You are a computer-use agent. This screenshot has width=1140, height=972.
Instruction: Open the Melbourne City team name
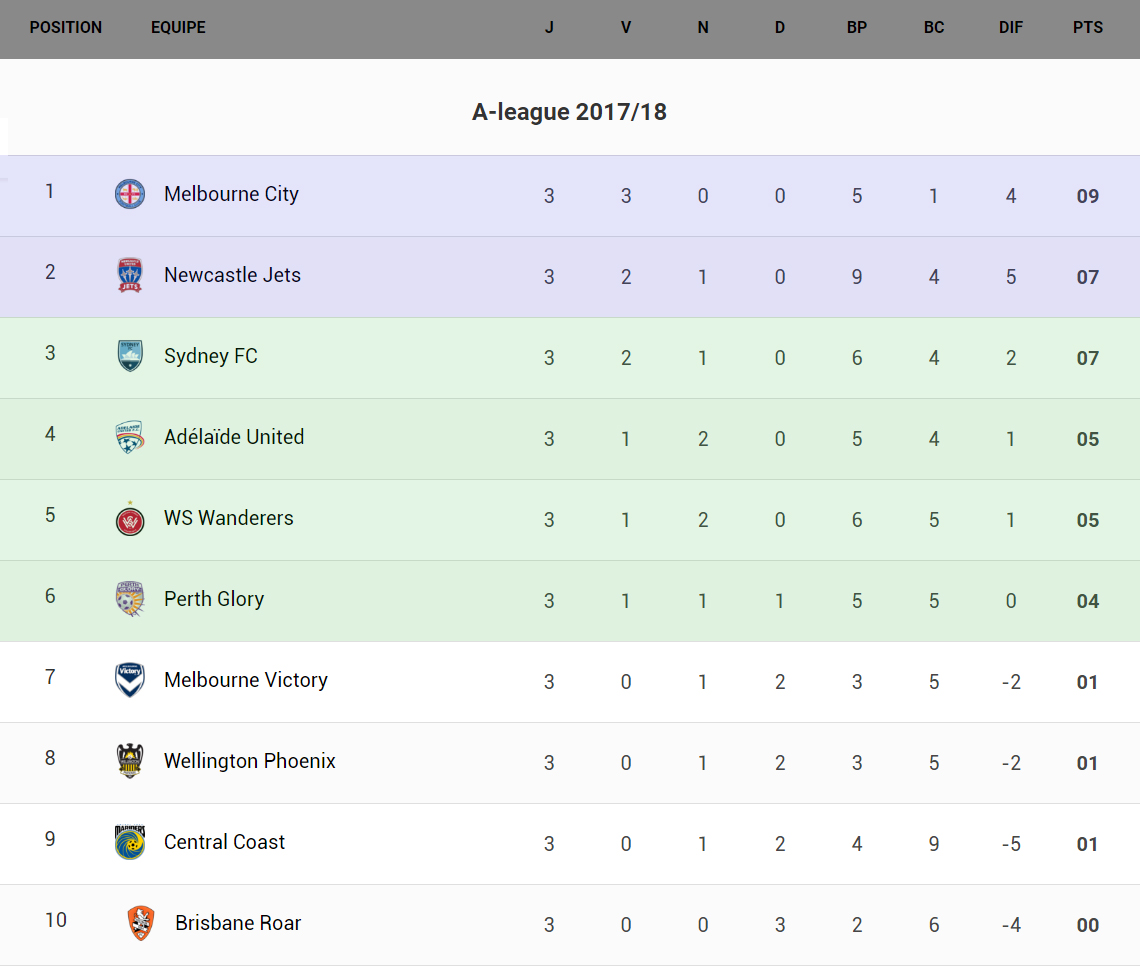[231, 194]
